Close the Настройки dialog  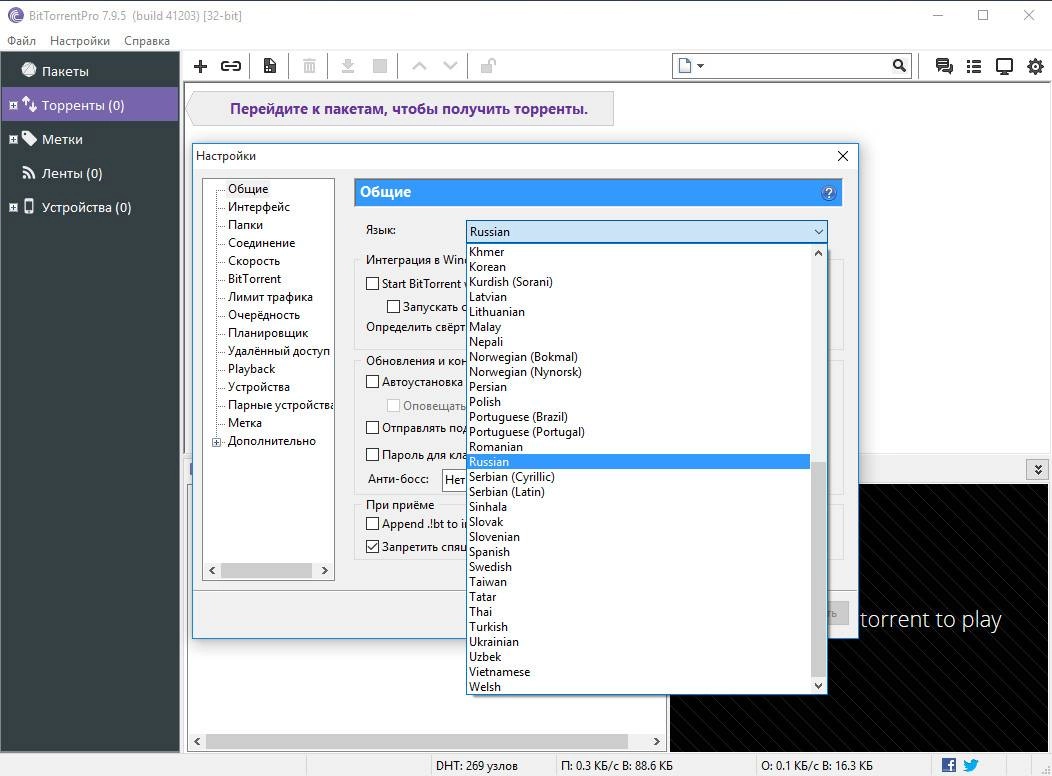tap(843, 156)
